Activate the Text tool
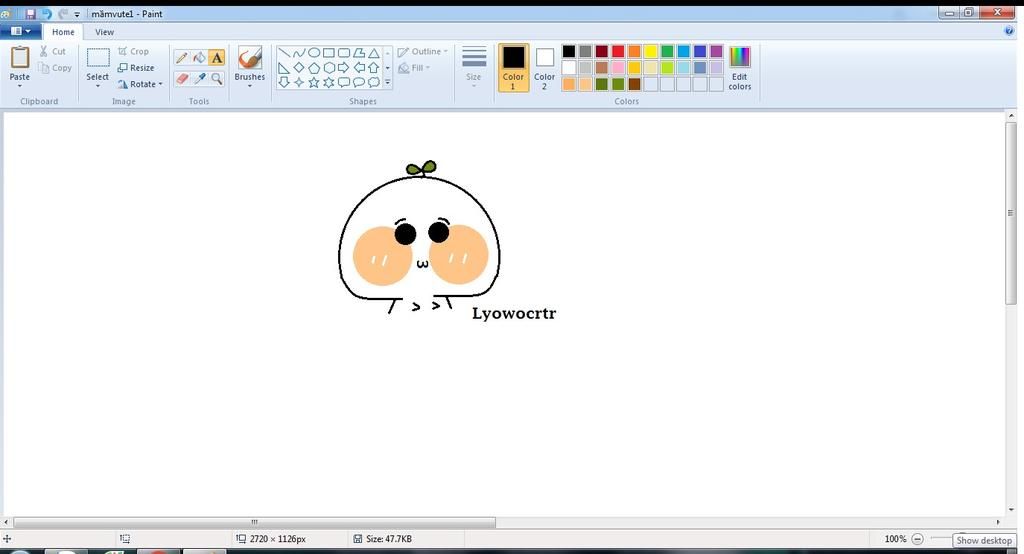The width and height of the screenshot is (1024, 554). click(216, 58)
